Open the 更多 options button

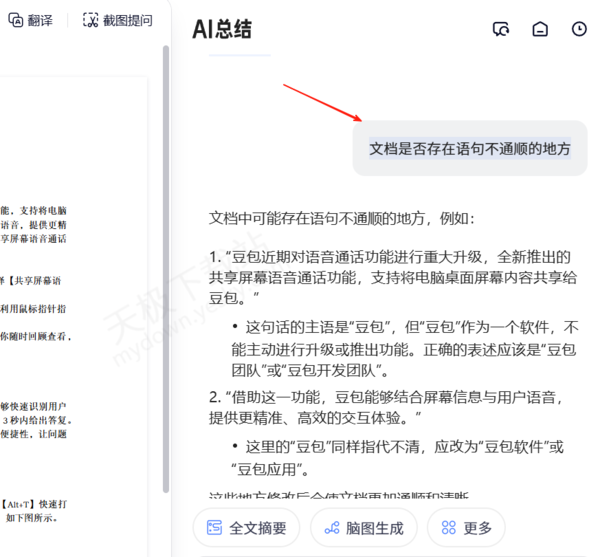[466, 528]
